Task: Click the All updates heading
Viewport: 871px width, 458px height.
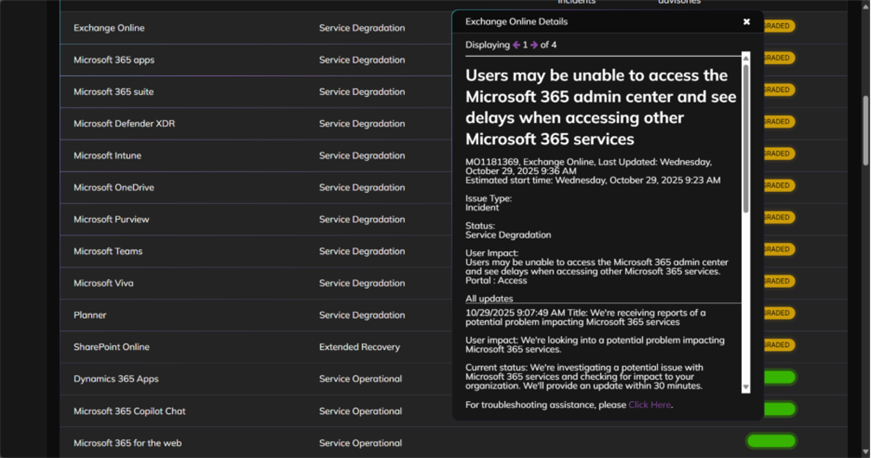Action: coord(489,299)
